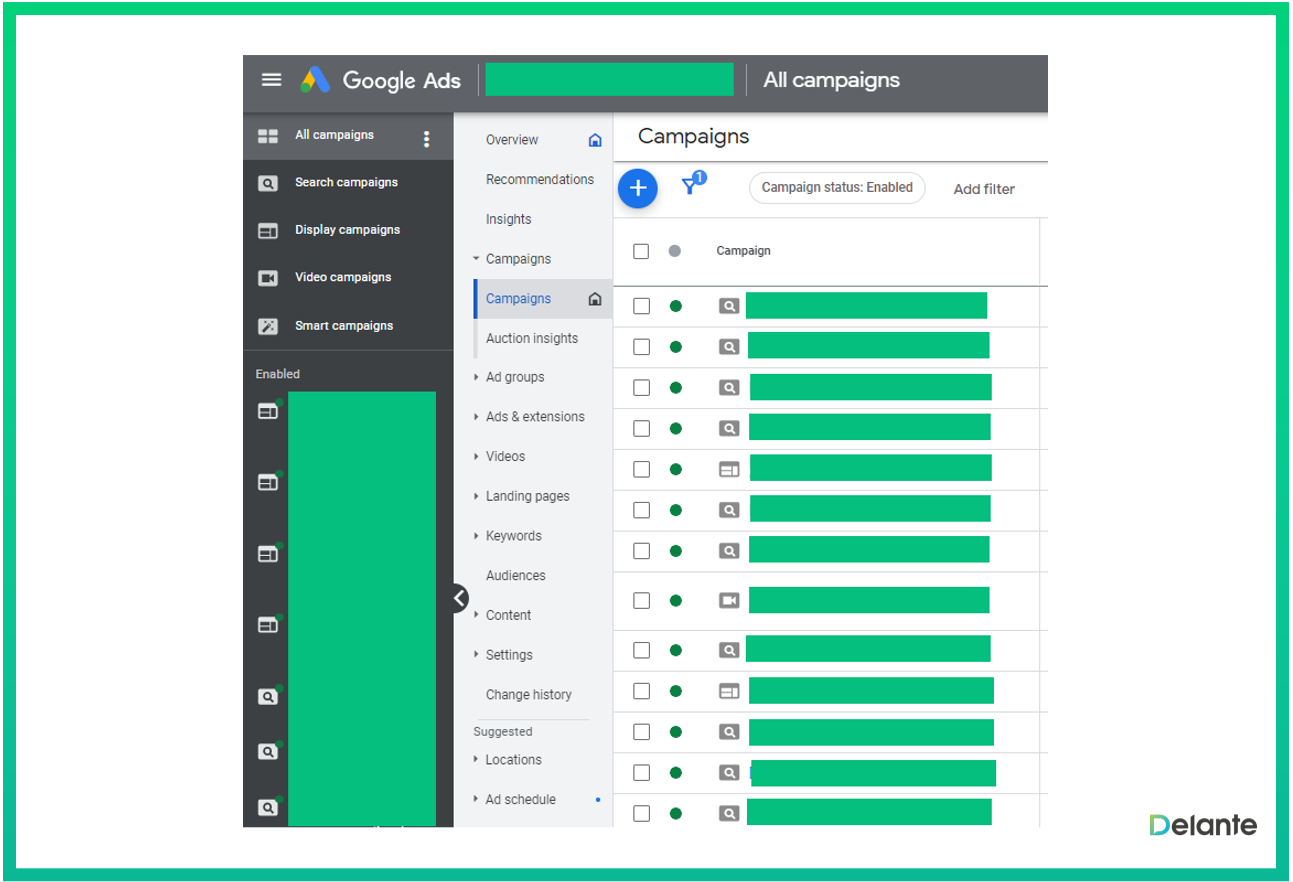Tick the checkbox of the video campaign row

coord(641,601)
